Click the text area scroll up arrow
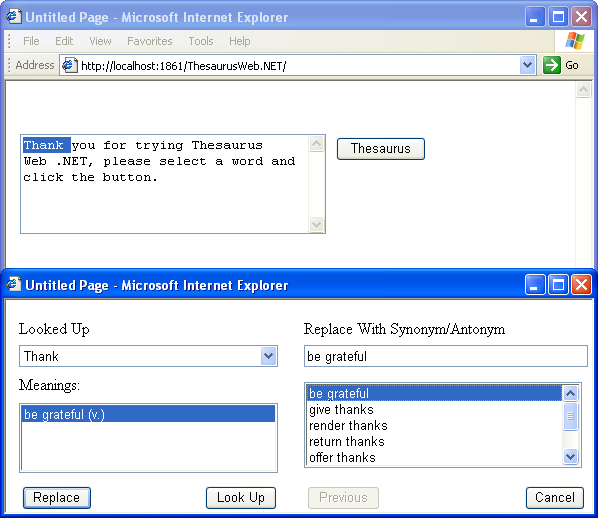 tap(316, 144)
